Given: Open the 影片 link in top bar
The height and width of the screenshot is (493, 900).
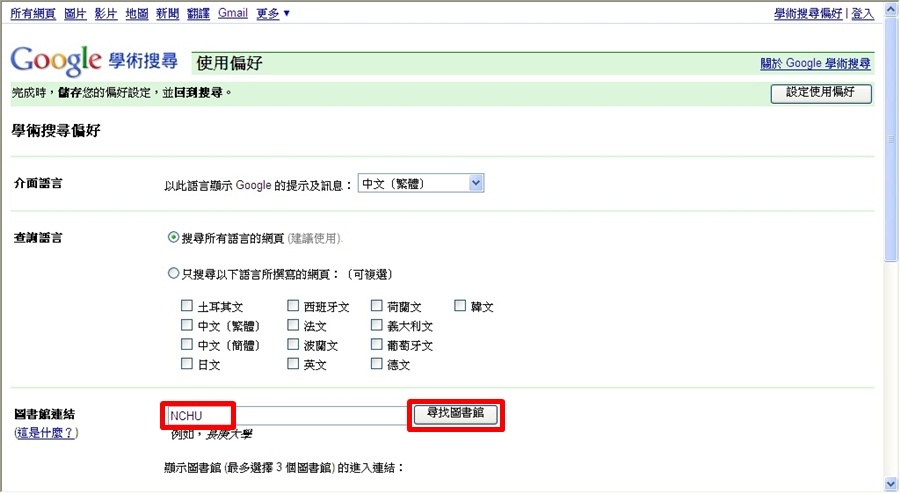Looking at the screenshot, I should tap(106, 13).
